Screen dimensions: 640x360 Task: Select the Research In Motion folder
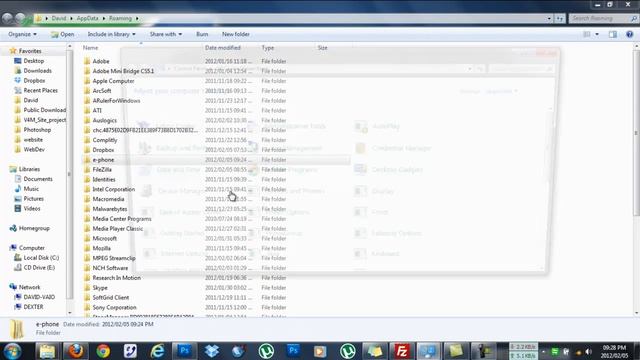point(116,278)
